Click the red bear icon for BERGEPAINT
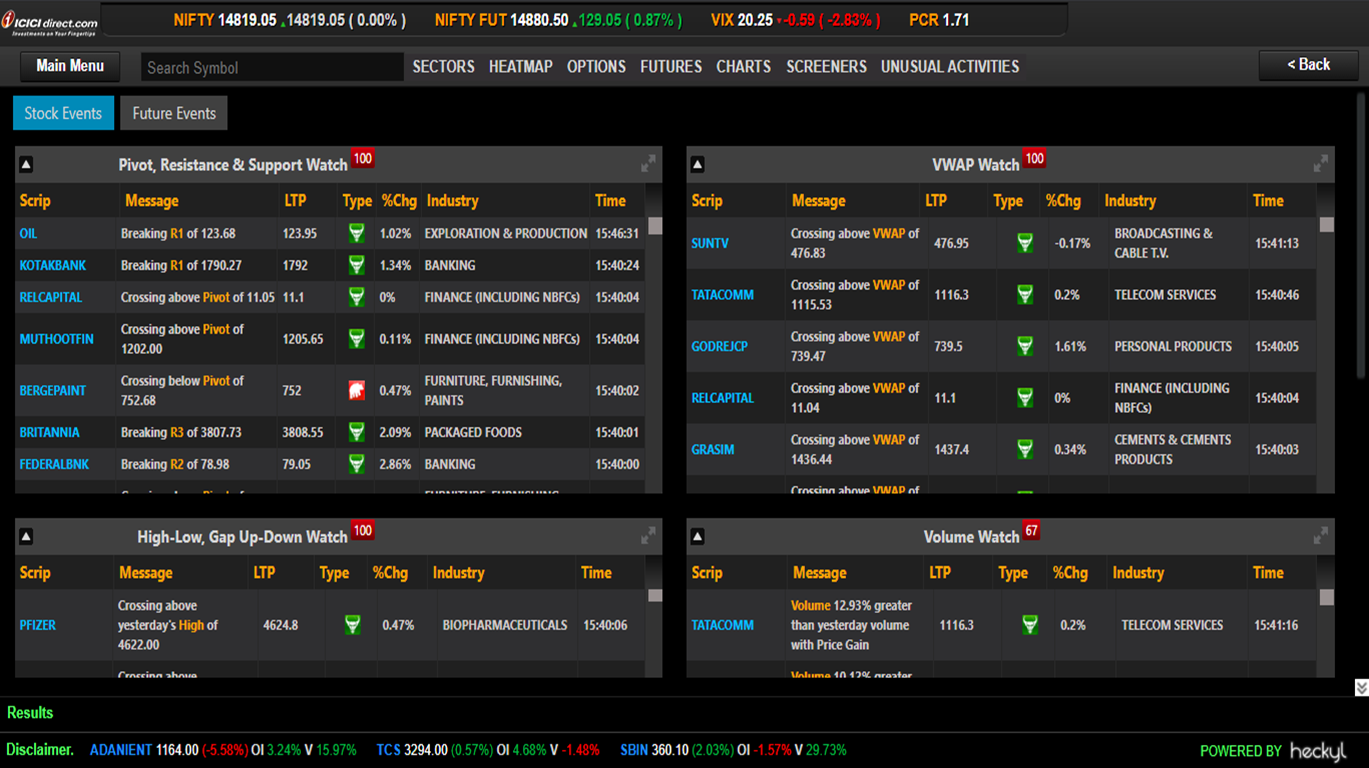Image resolution: width=1369 pixels, height=768 pixels. (356, 391)
